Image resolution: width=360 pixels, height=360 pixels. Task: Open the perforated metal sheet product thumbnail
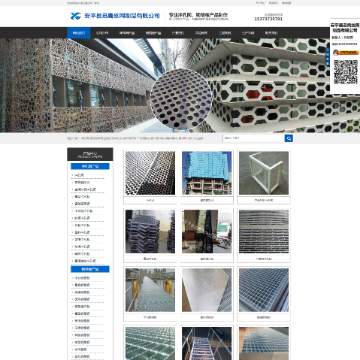pyautogui.click(x=150, y=173)
